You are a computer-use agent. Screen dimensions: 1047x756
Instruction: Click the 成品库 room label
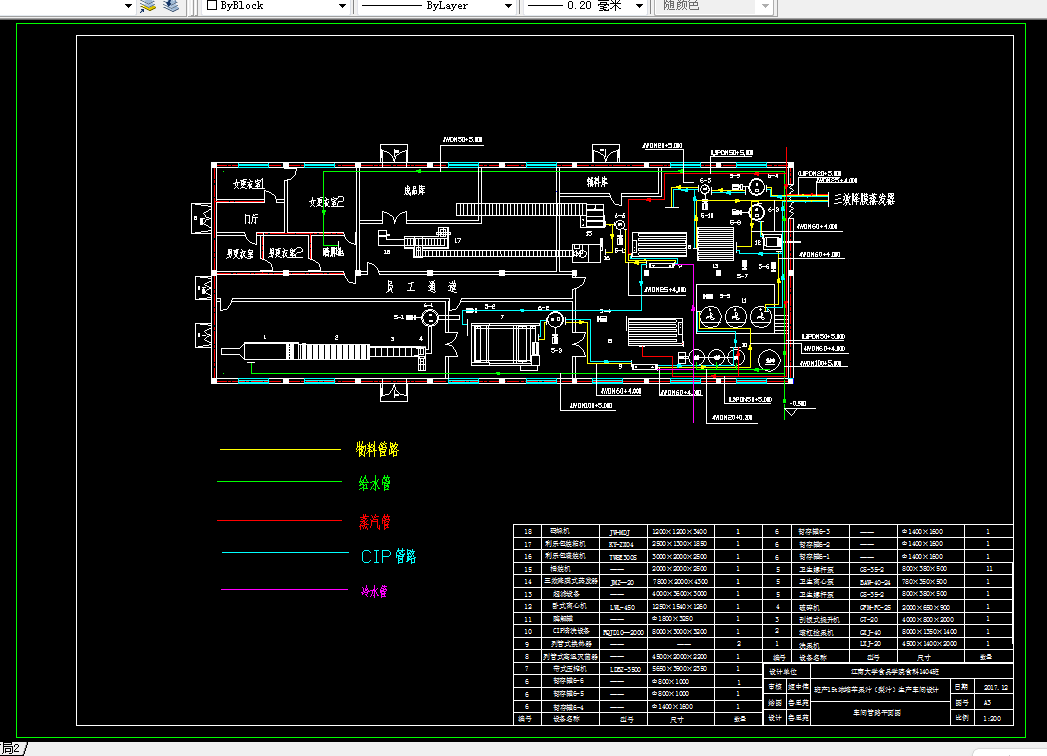click(415, 190)
